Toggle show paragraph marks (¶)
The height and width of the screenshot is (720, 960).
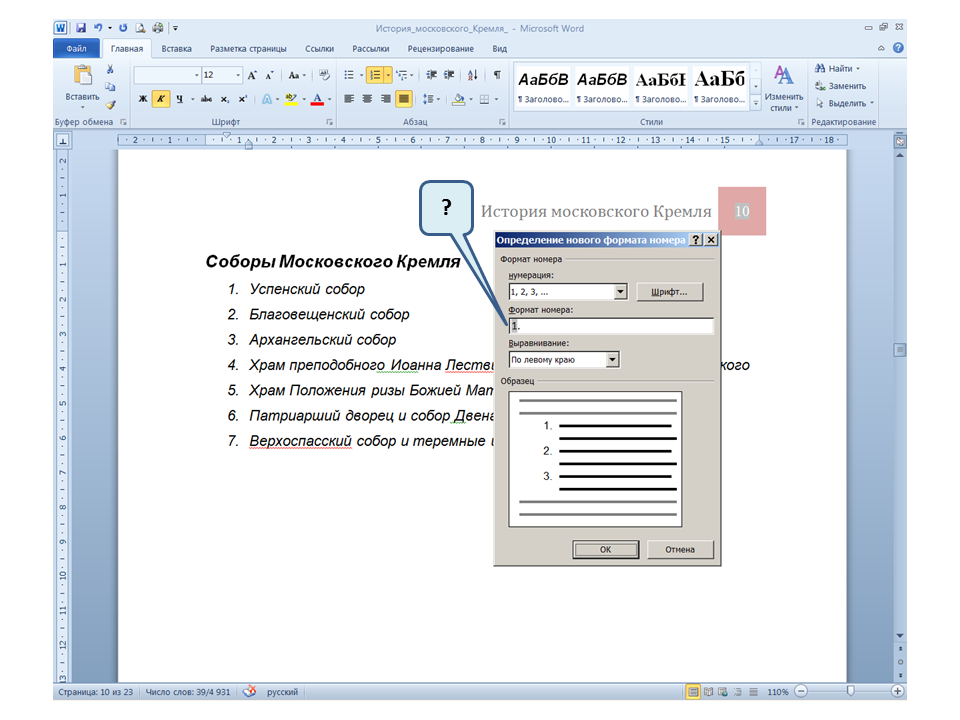tap(497, 75)
